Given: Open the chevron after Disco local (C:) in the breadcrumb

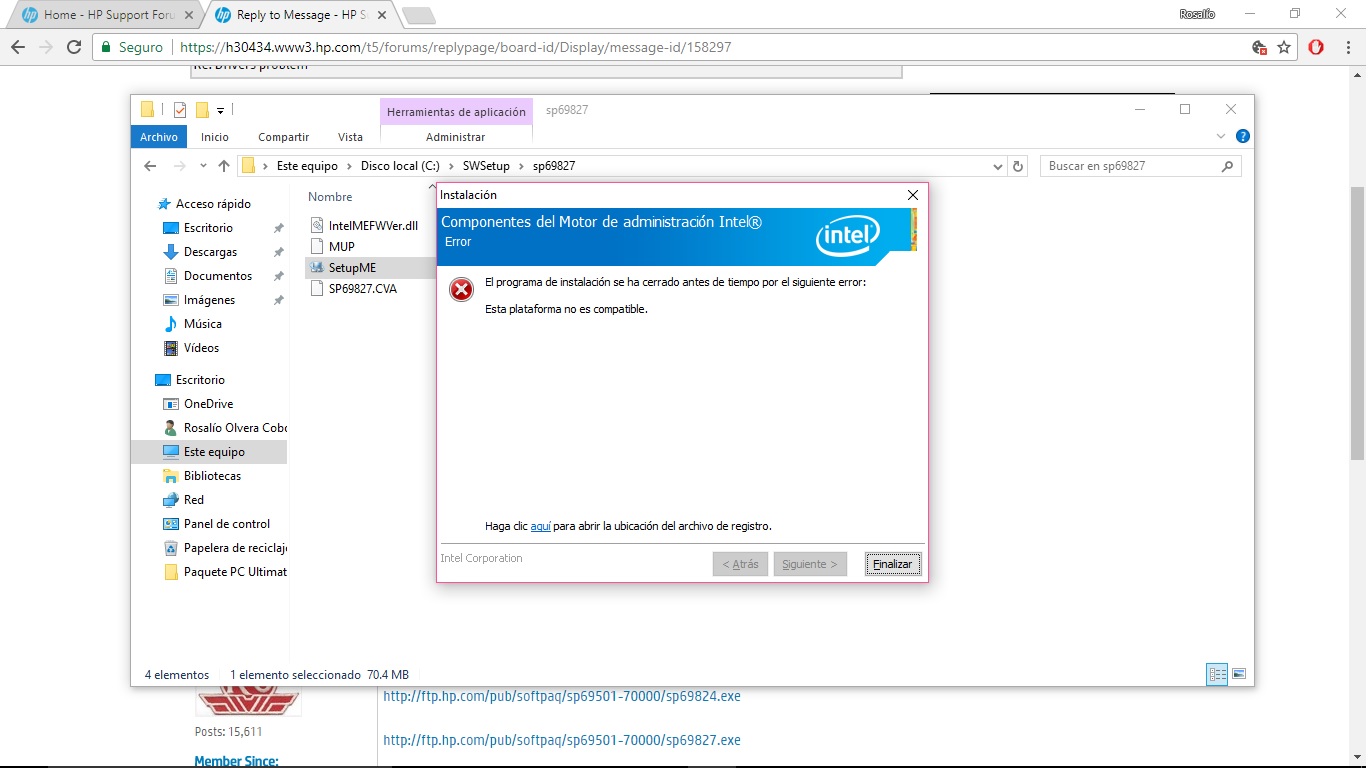Looking at the screenshot, I should (x=451, y=166).
